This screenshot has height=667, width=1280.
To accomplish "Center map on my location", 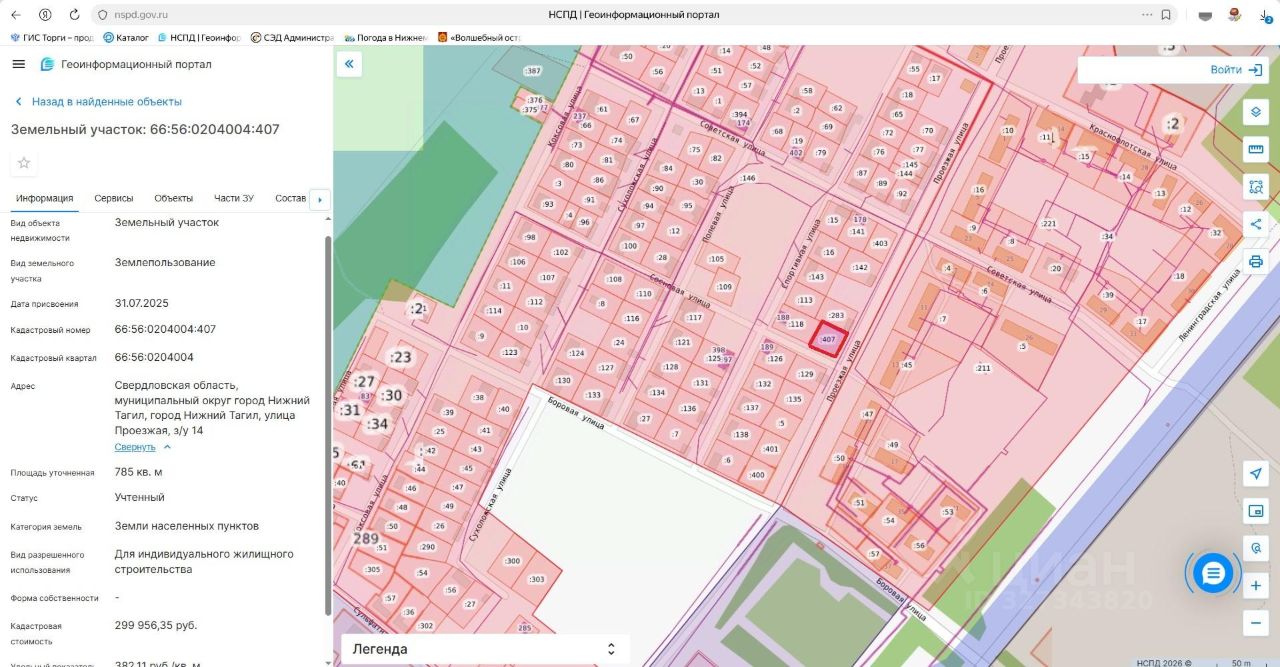I will [1256, 474].
